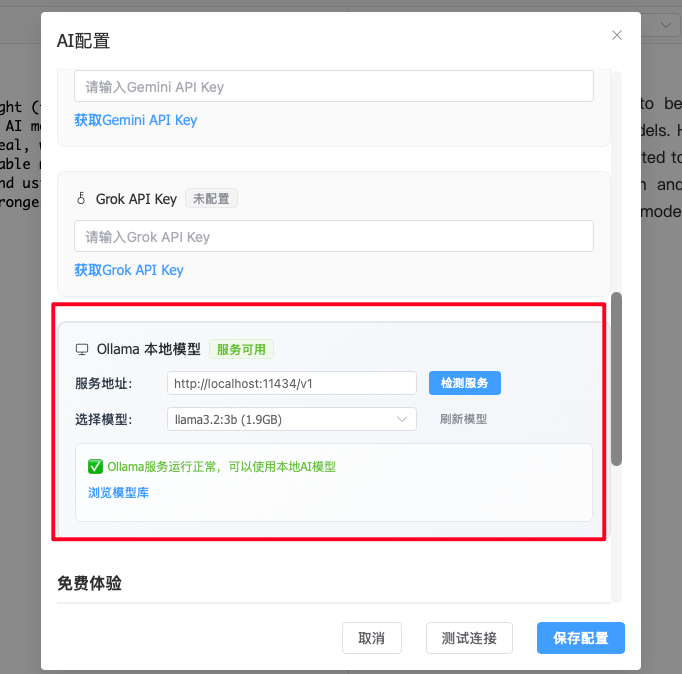Screen dimensions: 682x674
Task: Click the 测试连接 button
Action: (469, 638)
